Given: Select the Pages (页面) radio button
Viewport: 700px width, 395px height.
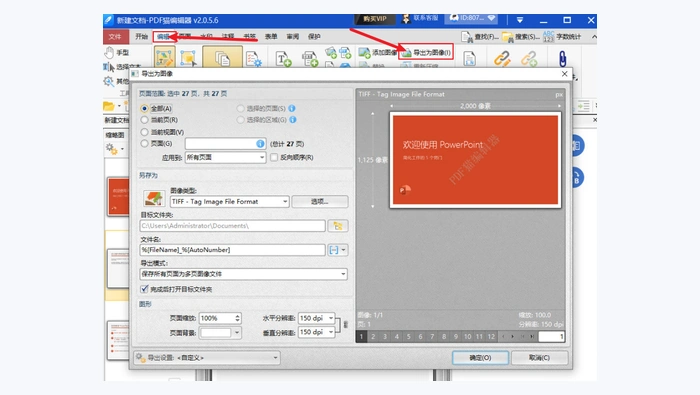Looking at the screenshot, I should coord(144,144).
